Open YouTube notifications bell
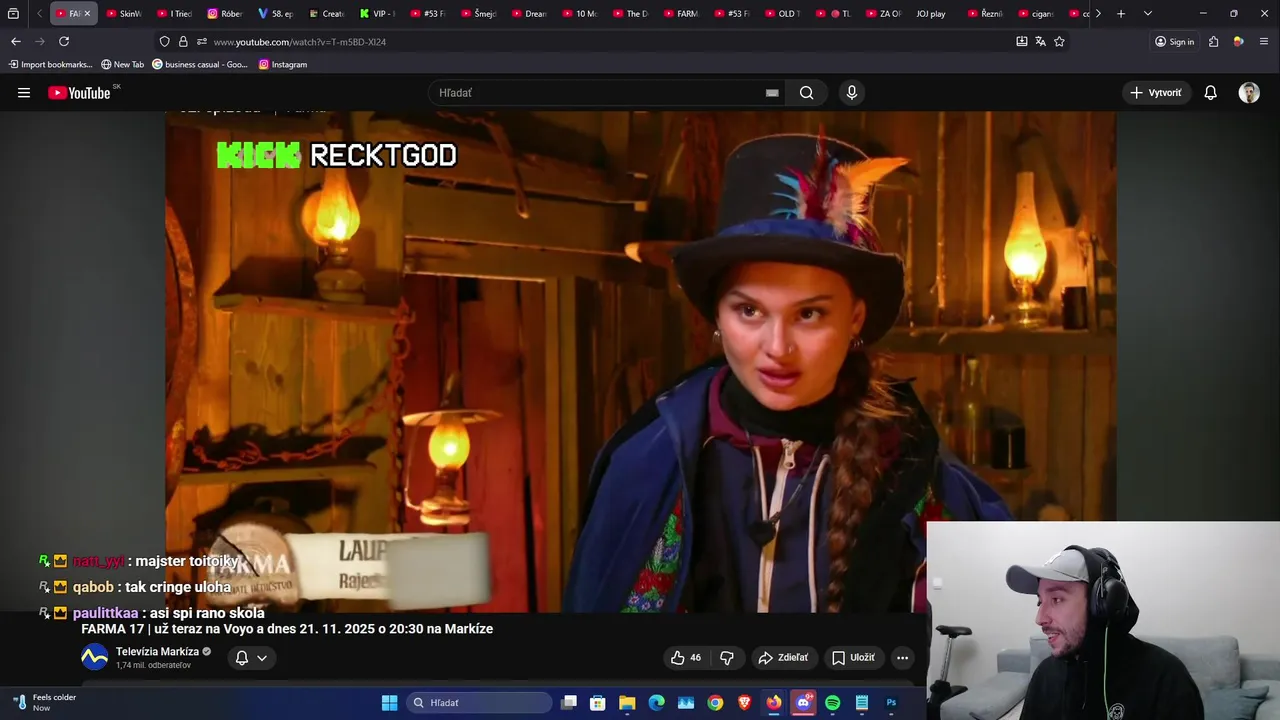 pyautogui.click(x=1211, y=93)
